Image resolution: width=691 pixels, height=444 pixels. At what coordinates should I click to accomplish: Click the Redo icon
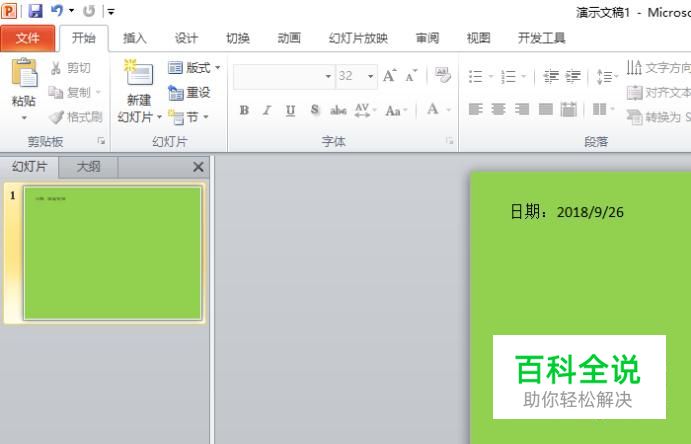click(89, 11)
